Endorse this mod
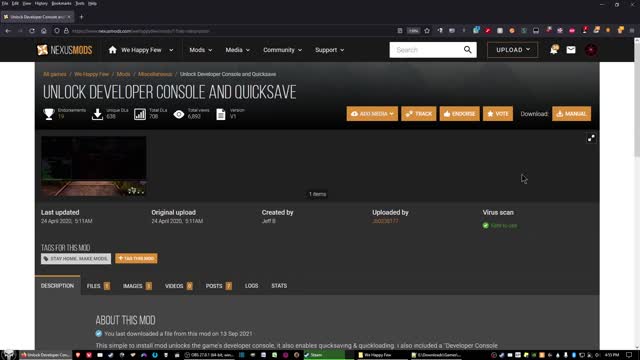 459,114
